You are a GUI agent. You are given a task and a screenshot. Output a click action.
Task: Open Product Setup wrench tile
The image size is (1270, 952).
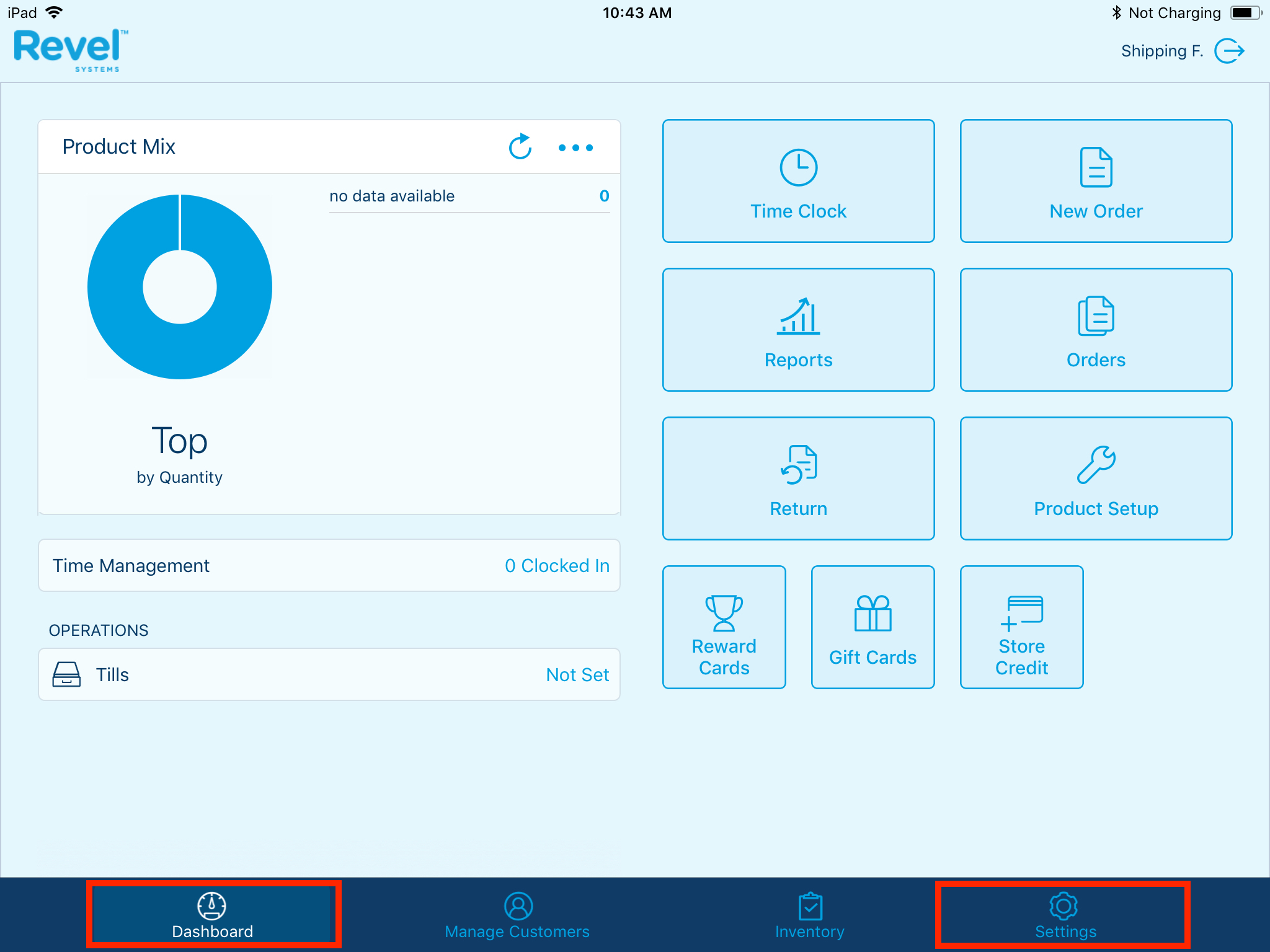1096,478
